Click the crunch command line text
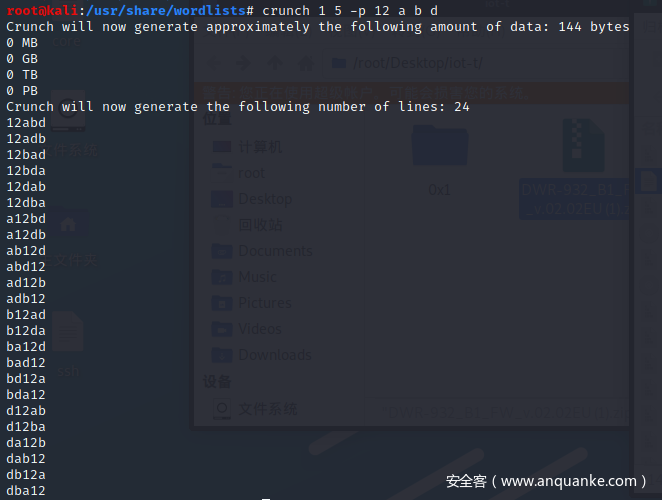662x500 pixels. tap(350, 11)
